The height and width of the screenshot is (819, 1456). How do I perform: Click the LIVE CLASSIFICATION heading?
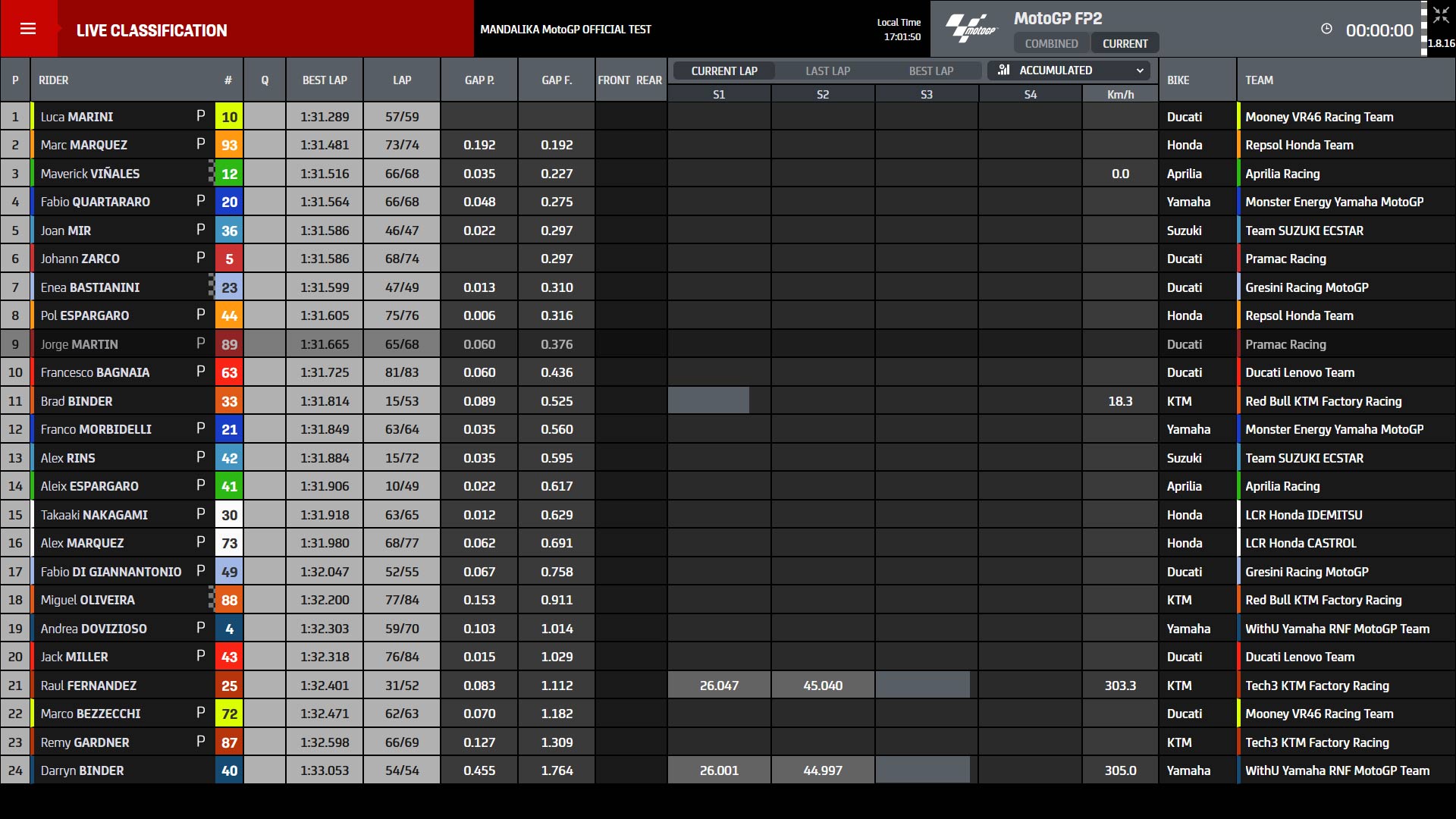(152, 30)
